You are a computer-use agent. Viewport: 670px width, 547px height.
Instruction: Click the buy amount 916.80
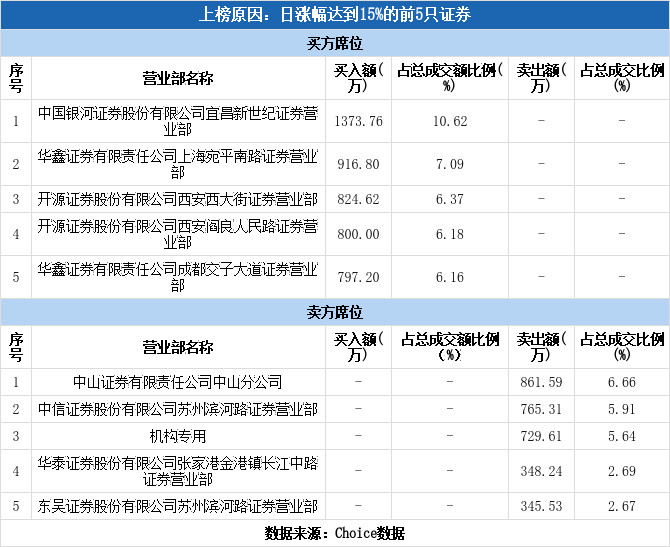(x=359, y=164)
